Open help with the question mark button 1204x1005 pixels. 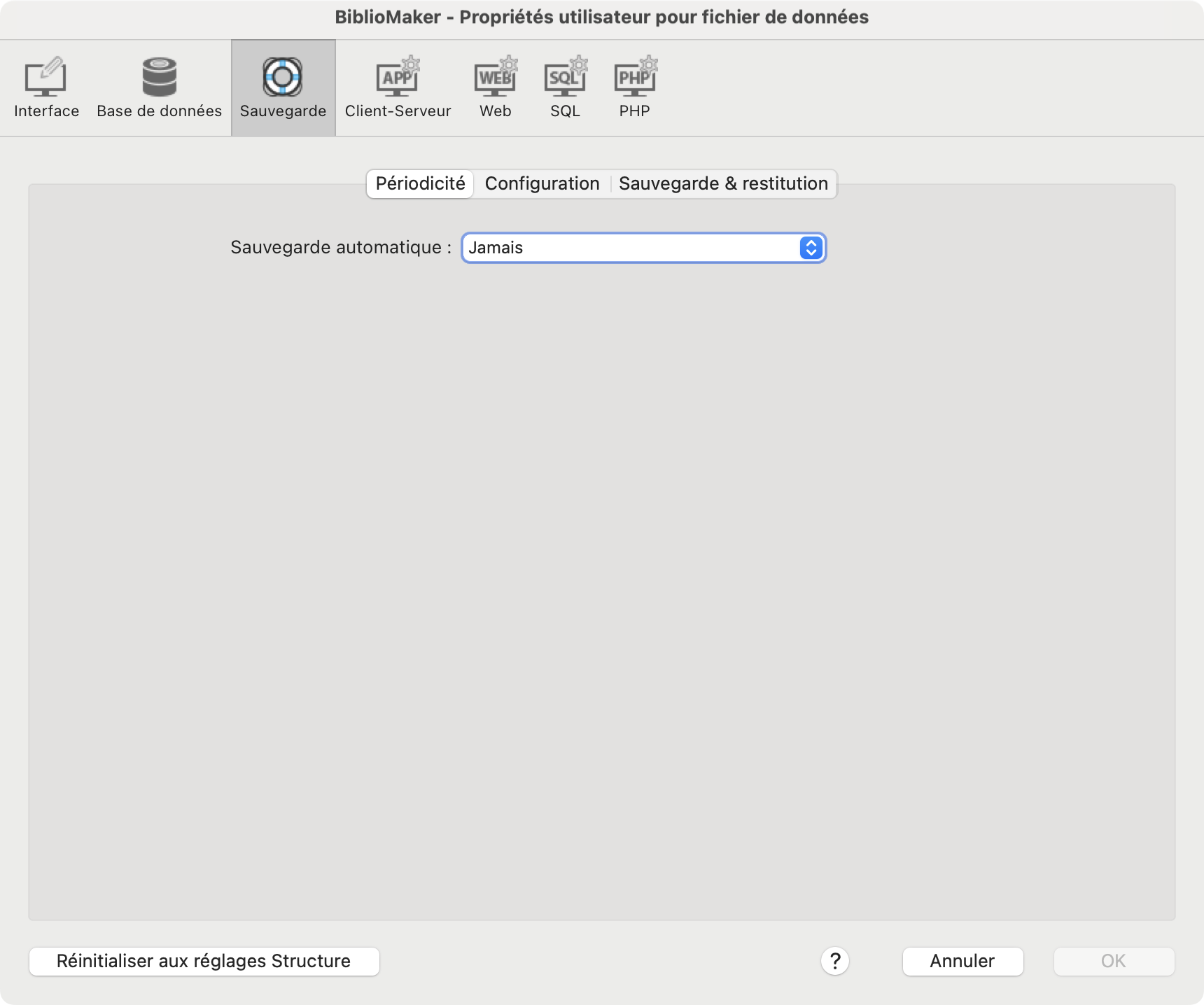[834, 961]
